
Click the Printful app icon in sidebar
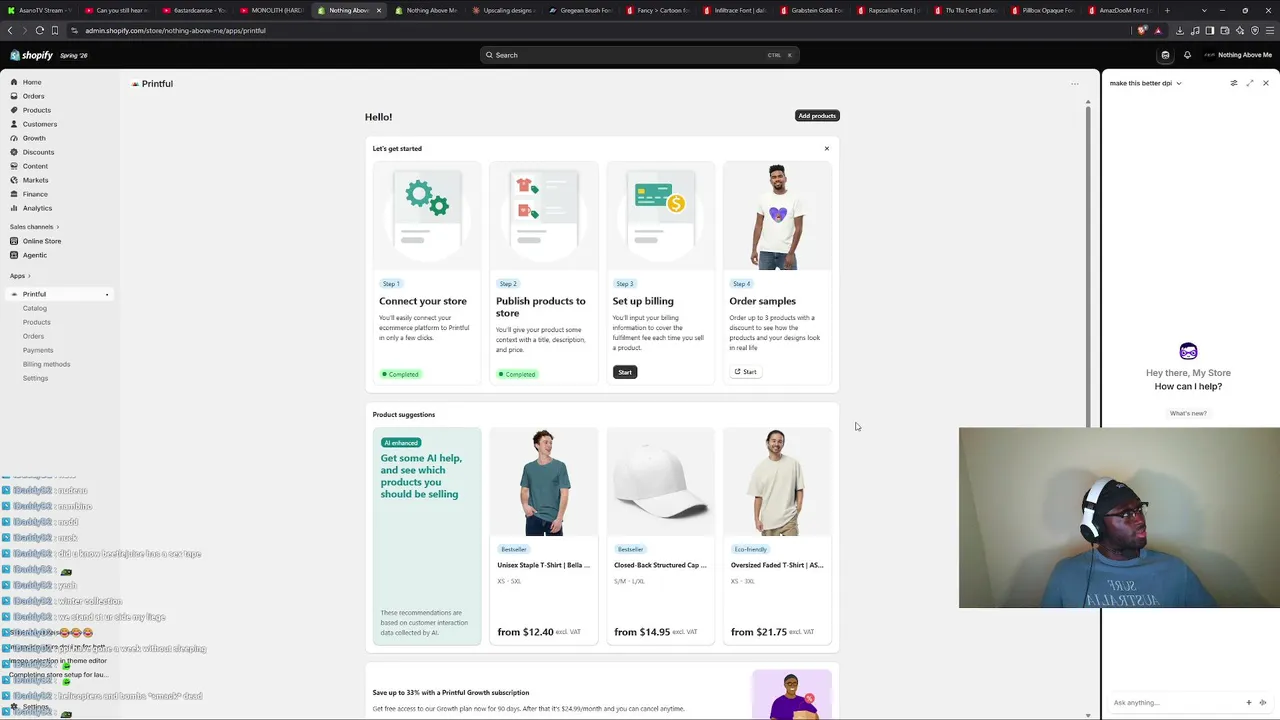tap(14, 294)
